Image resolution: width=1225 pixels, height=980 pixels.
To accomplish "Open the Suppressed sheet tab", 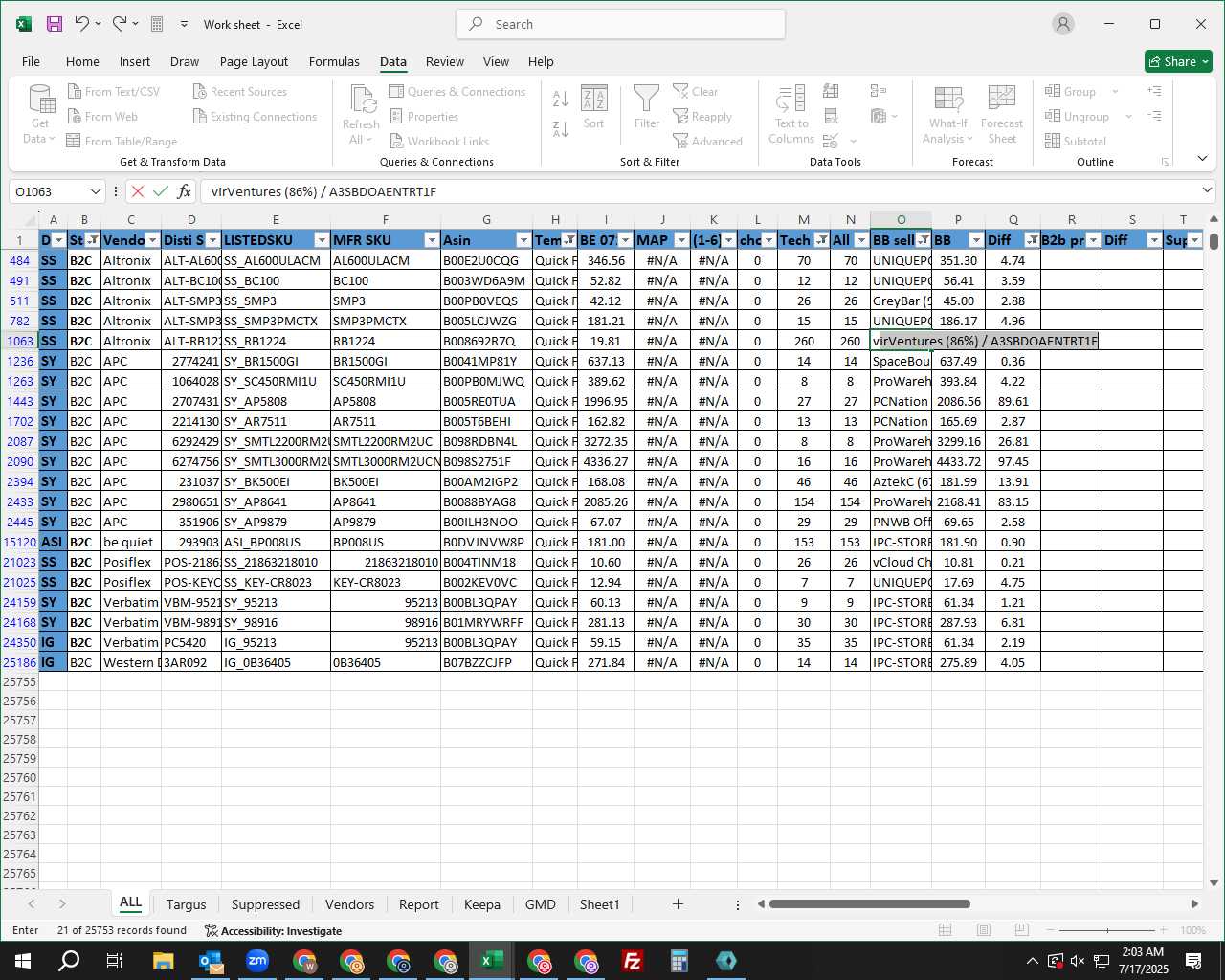I will (x=265, y=904).
